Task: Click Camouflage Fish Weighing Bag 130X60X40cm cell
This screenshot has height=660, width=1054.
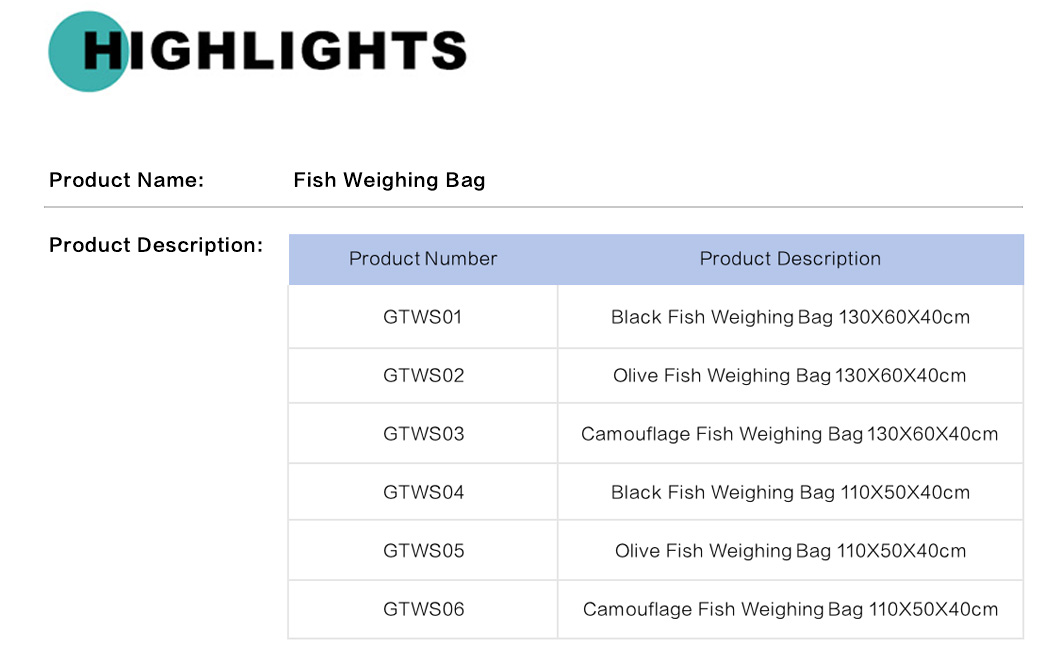Action: tap(790, 434)
